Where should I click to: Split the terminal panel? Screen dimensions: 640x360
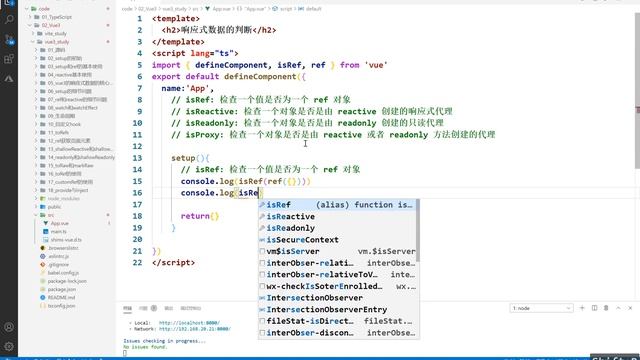tap(594, 308)
